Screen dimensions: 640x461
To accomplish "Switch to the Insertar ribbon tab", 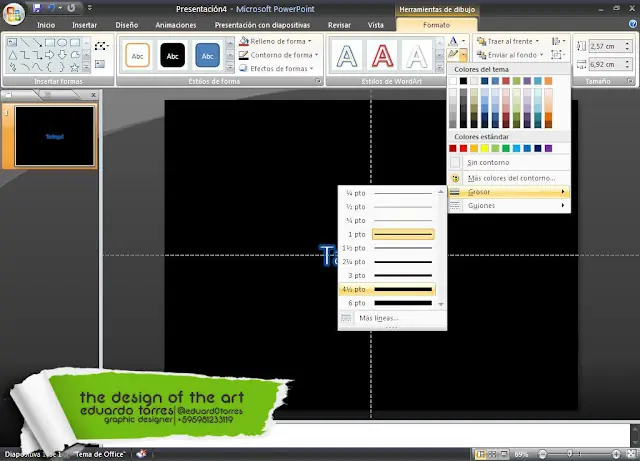I will click(x=85, y=24).
